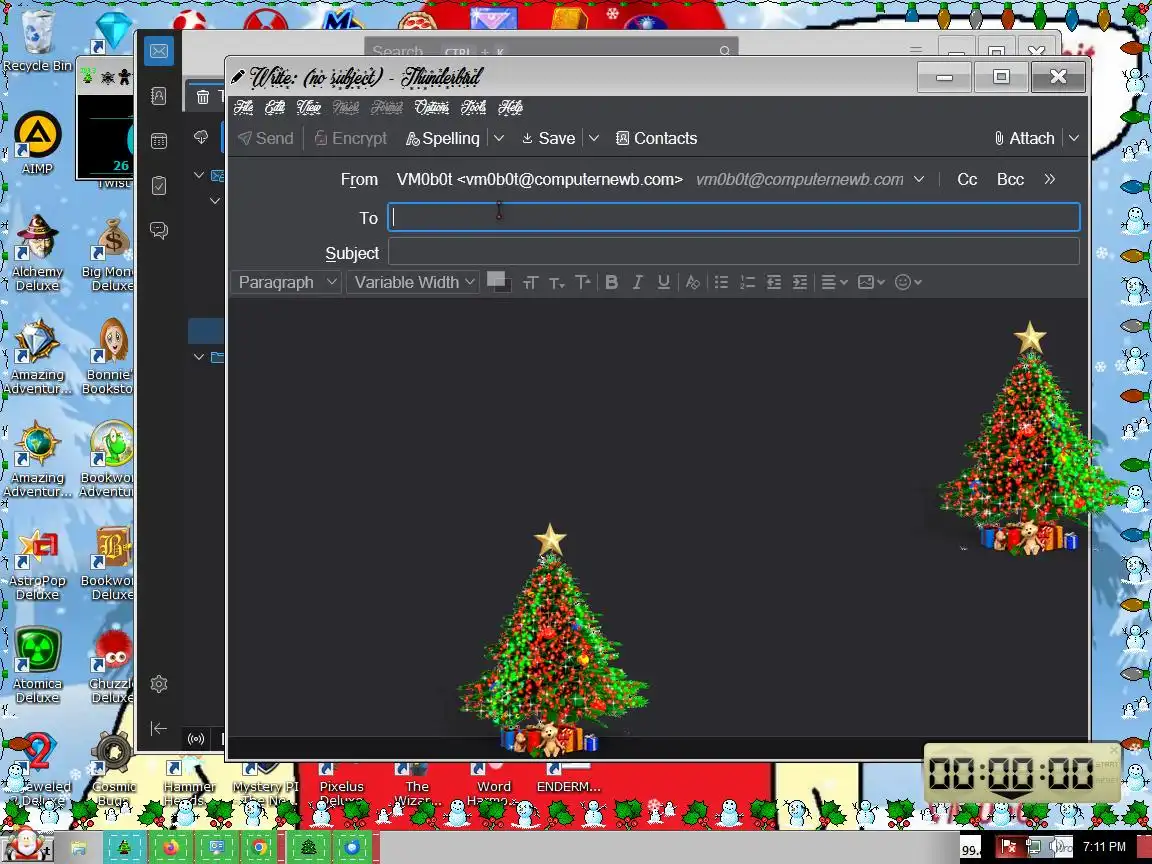Outdent text with the decrease indent icon
This screenshot has height=864, width=1152.
pos(774,282)
